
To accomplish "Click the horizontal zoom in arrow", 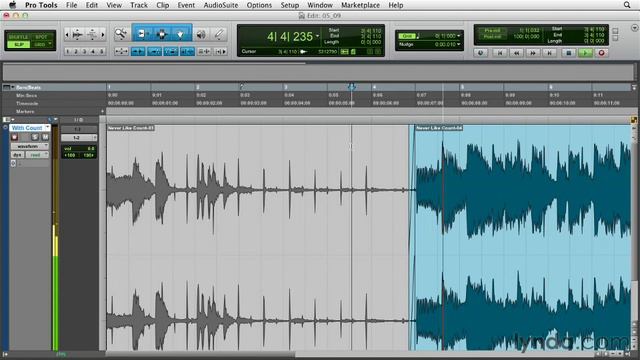I will tap(103, 35).
